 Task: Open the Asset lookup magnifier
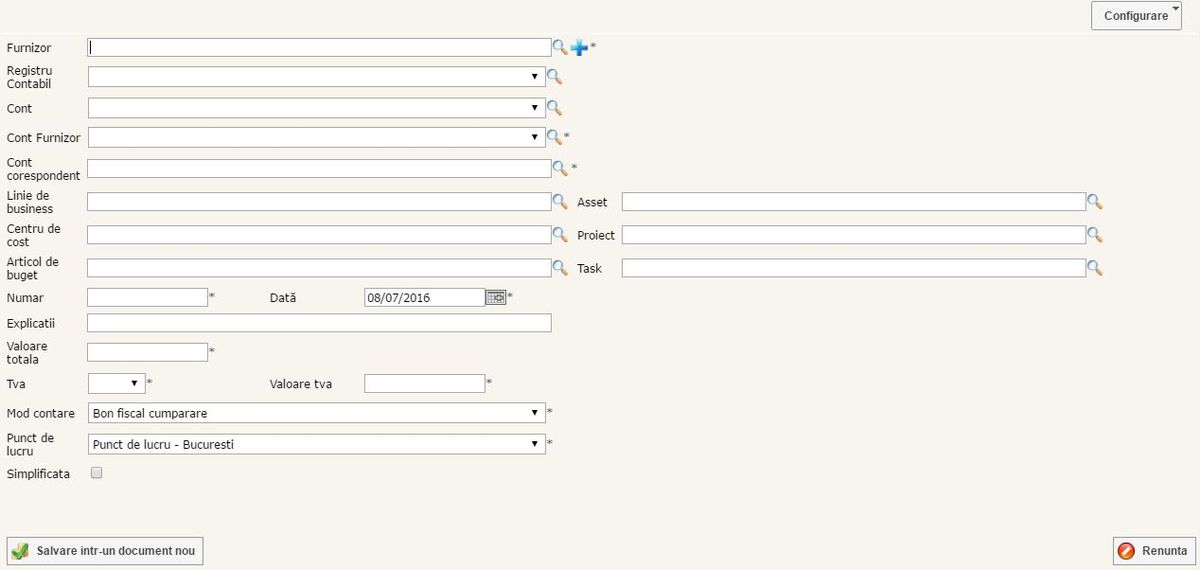pos(1095,202)
